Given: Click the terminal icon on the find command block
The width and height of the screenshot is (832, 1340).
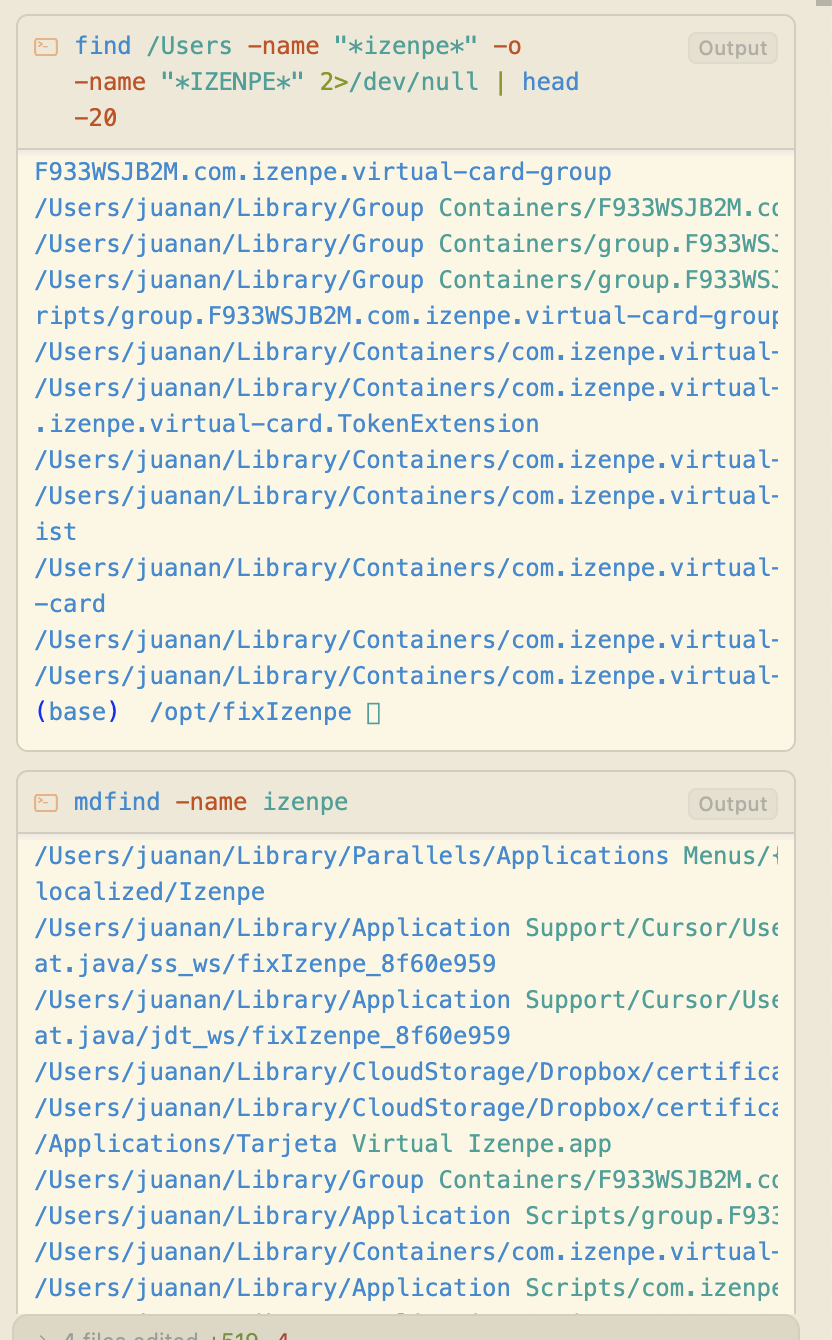Looking at the screenshot, I should 48,46.
